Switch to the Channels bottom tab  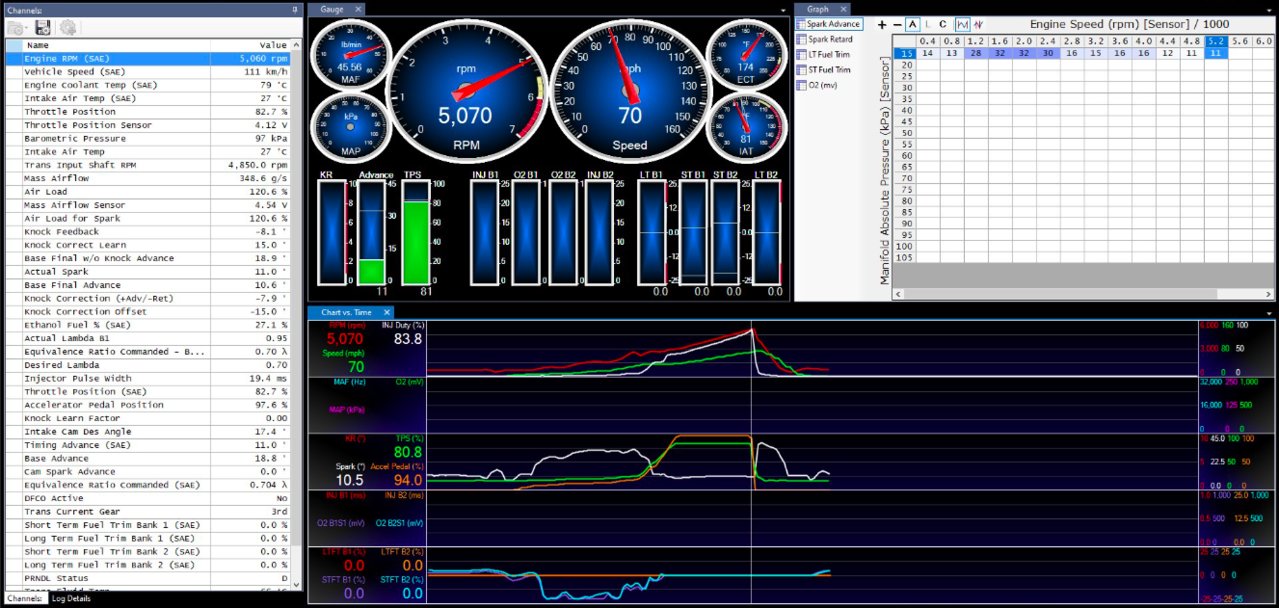[24, 599]
